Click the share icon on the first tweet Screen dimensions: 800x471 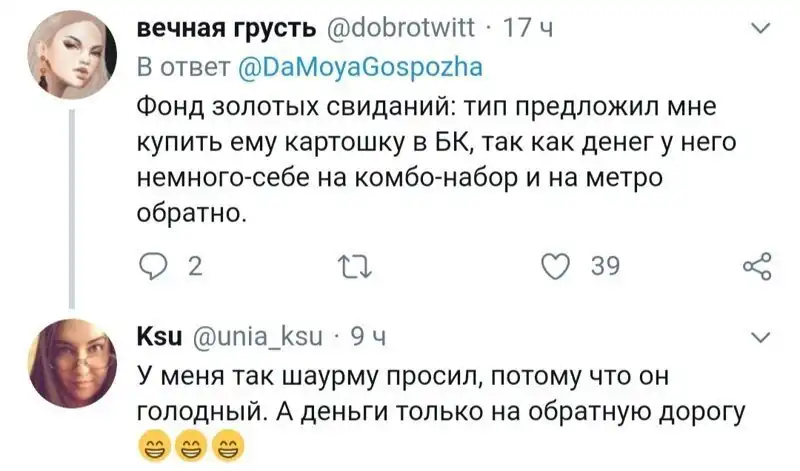759,267
